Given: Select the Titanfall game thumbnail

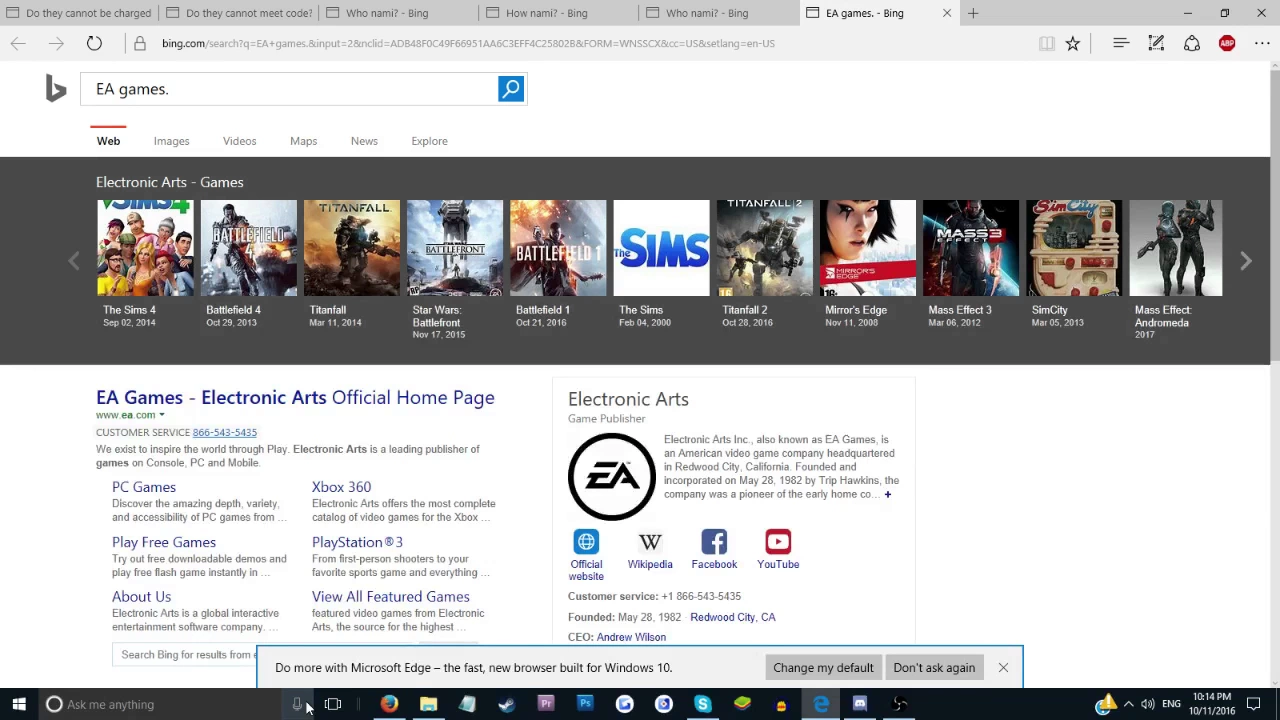Looking at the screenshot, I should [x=352, y=248].
